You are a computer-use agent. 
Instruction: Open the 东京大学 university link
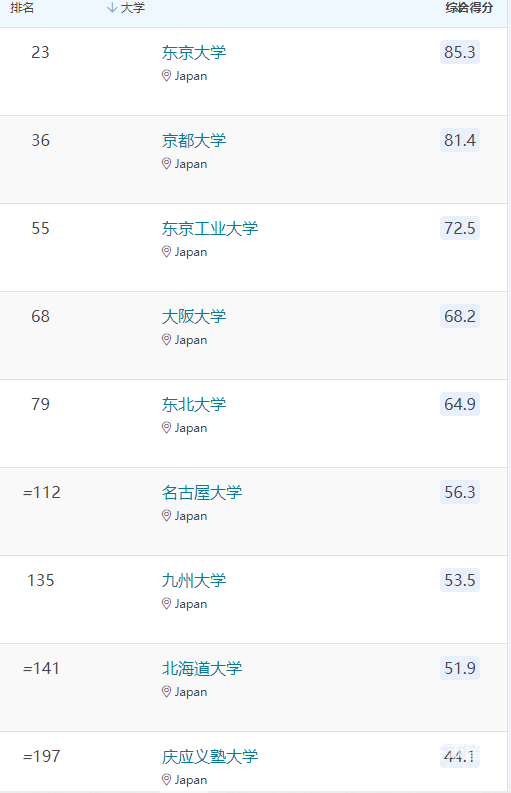tap(194, 53)
